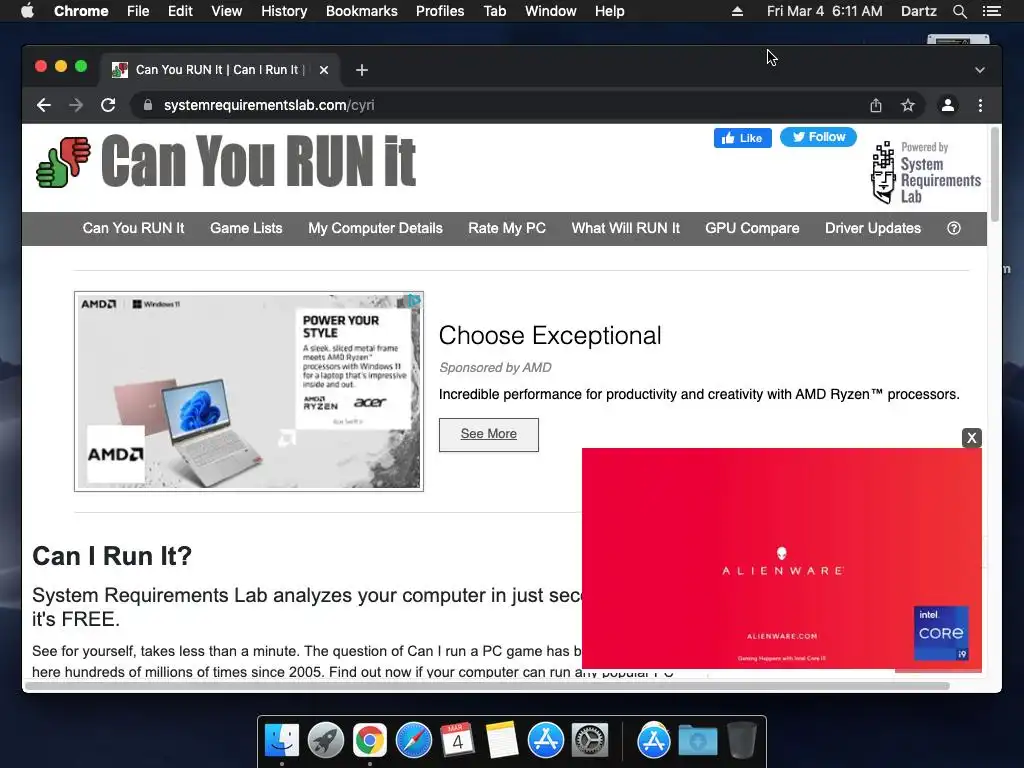
Task: Click the Facebook Like button
Action: click(x=743, y=138)
